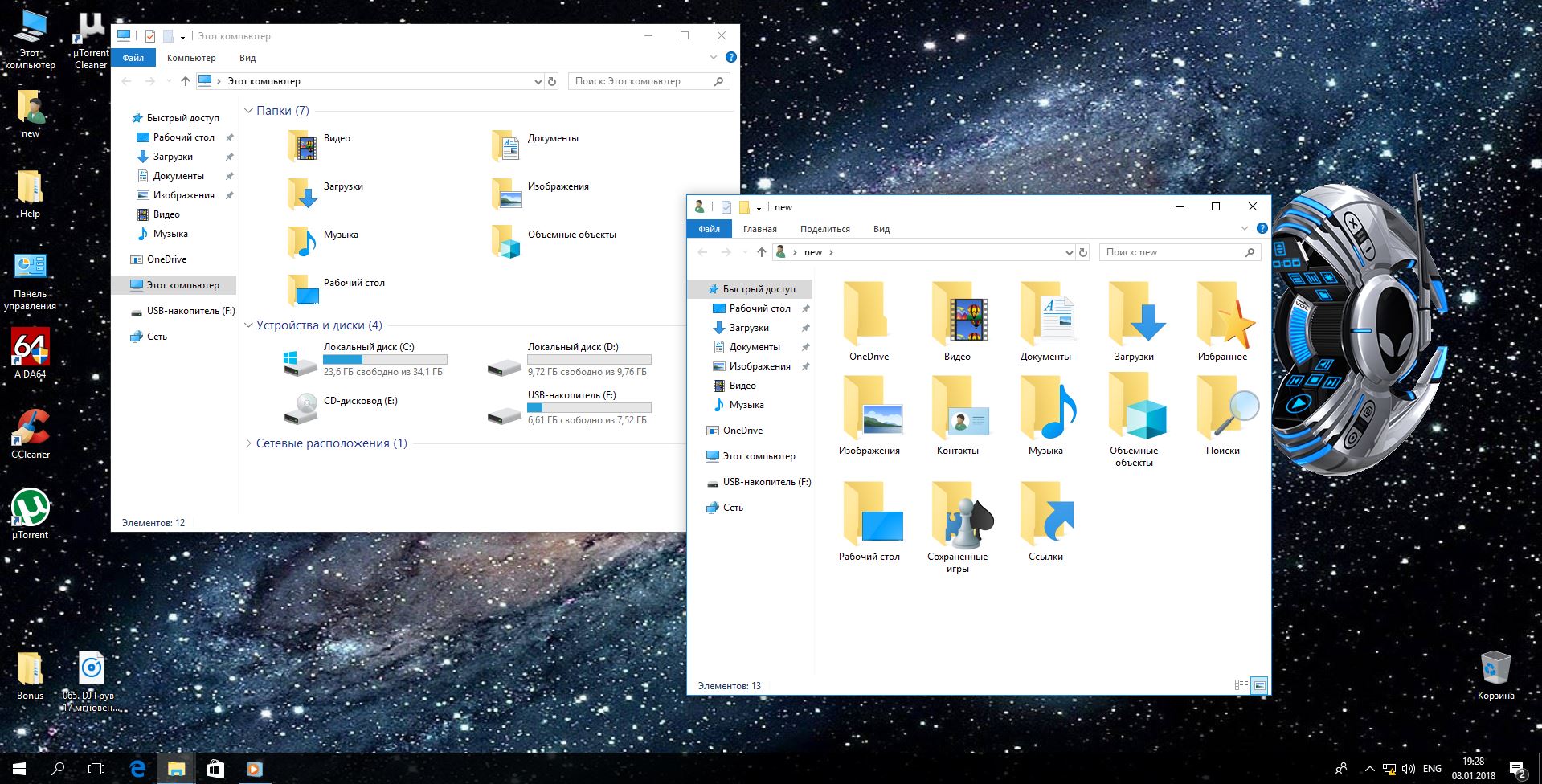Expand the ribbon in new window

click(1245, 228)
